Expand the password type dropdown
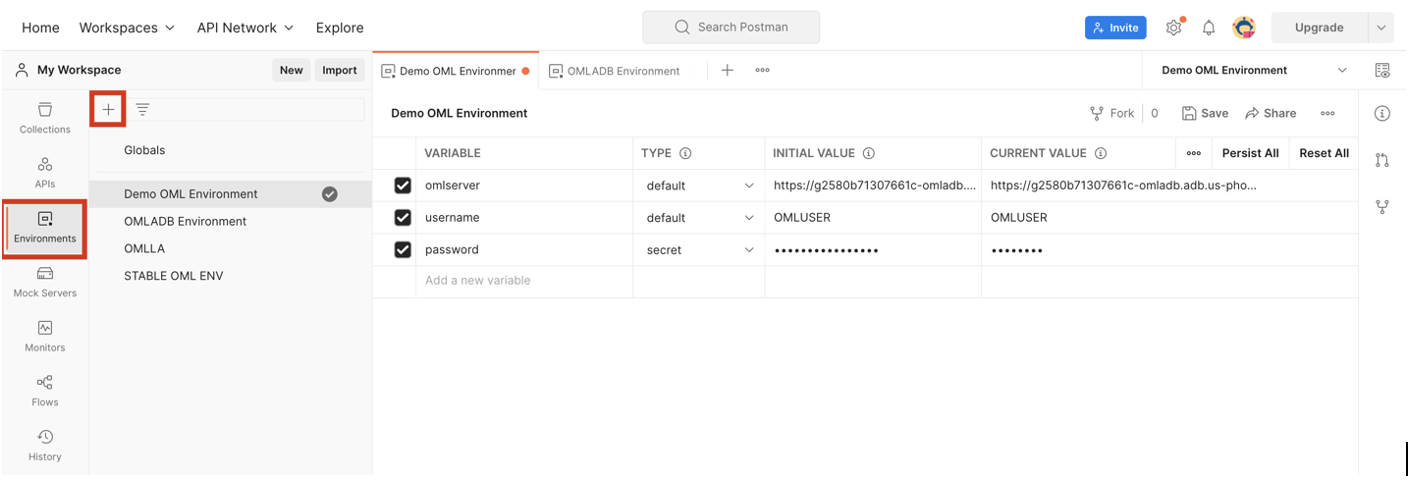1420x480 pixels. (749, 250)
